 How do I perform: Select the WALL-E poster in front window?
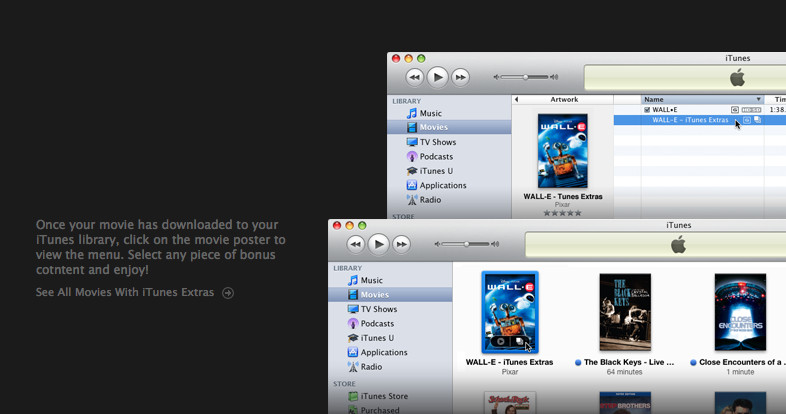[510, 312]
